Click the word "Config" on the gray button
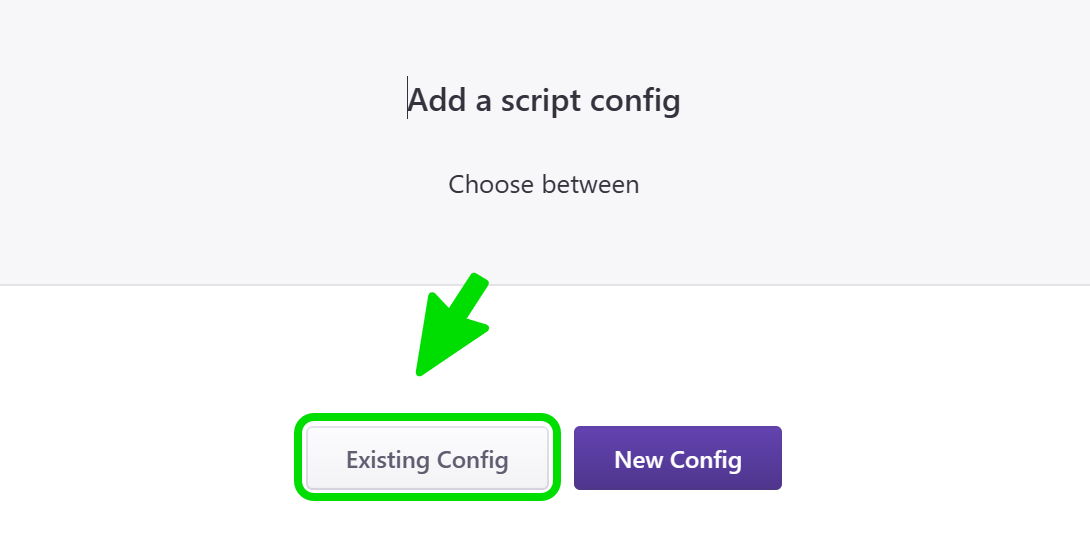 click(473, 460)
